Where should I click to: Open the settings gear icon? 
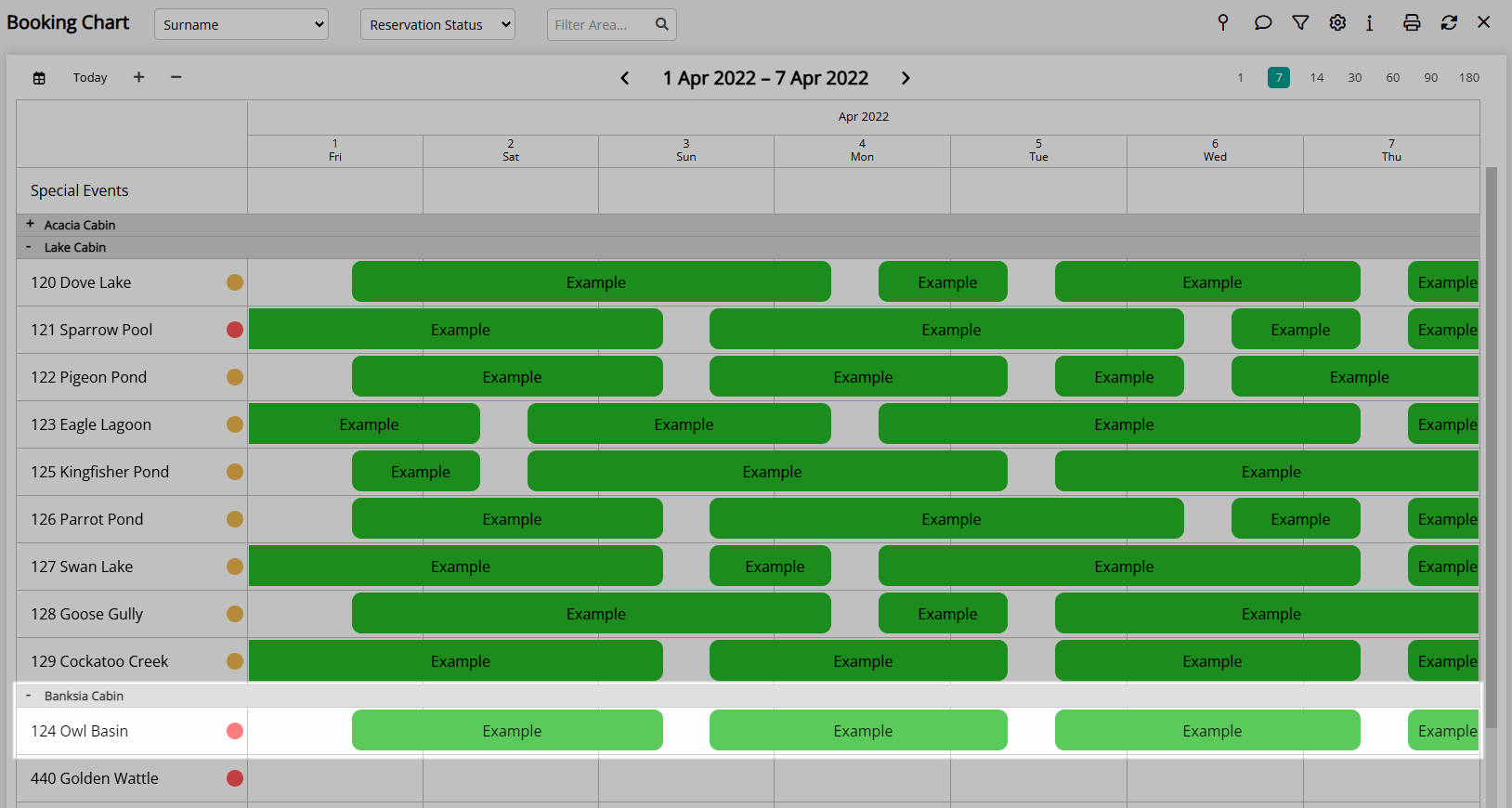(1337, 22)
